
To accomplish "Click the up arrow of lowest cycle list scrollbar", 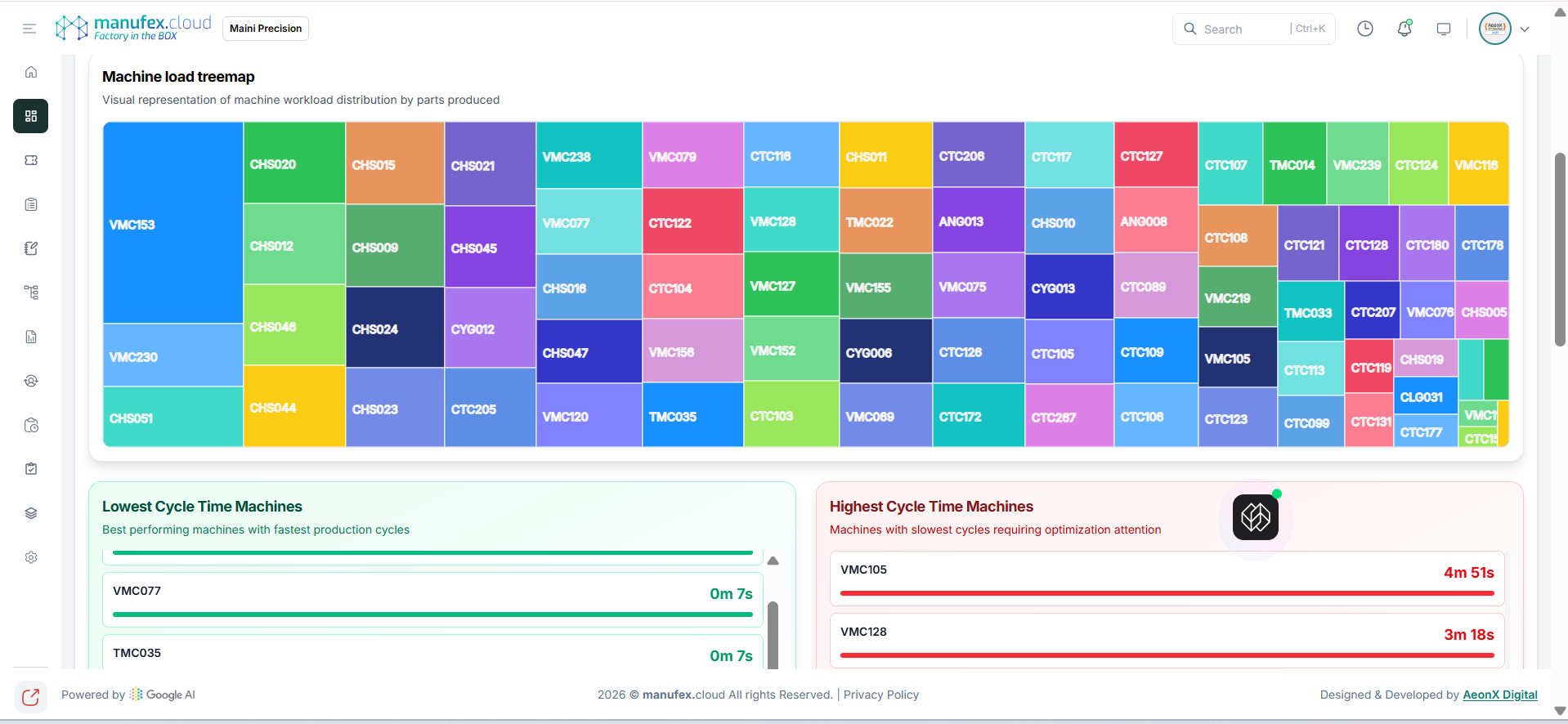I will pos(773,561).
